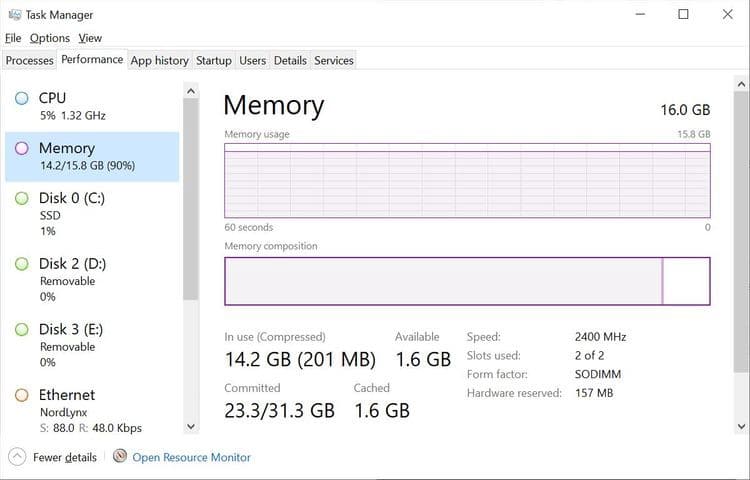Collapse view with Fewer details arrow
The height and width of the screenshot is (480, 750).
click(x=17, y=457)
